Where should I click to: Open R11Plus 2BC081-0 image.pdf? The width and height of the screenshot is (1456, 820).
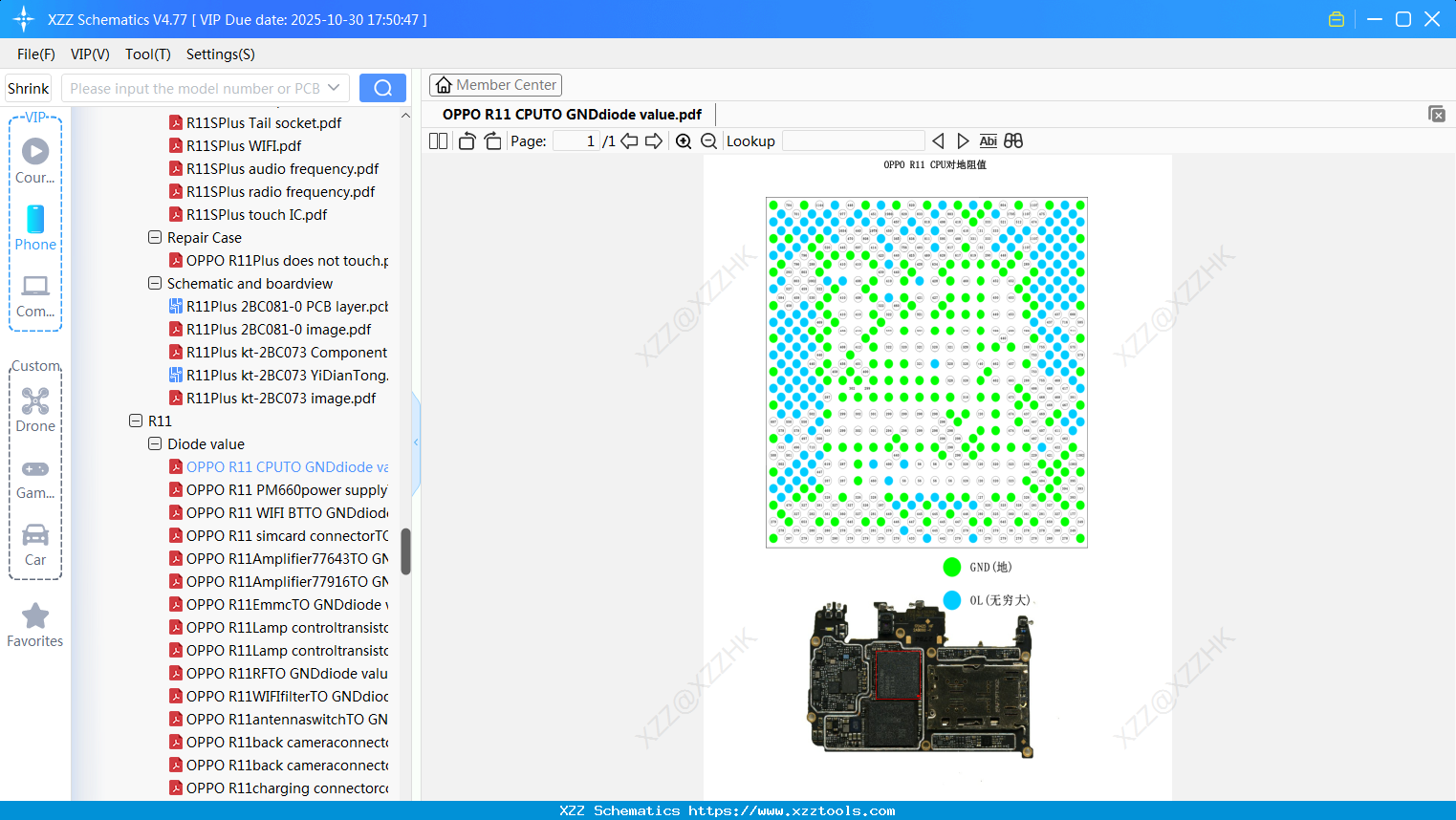coord(278,329)
